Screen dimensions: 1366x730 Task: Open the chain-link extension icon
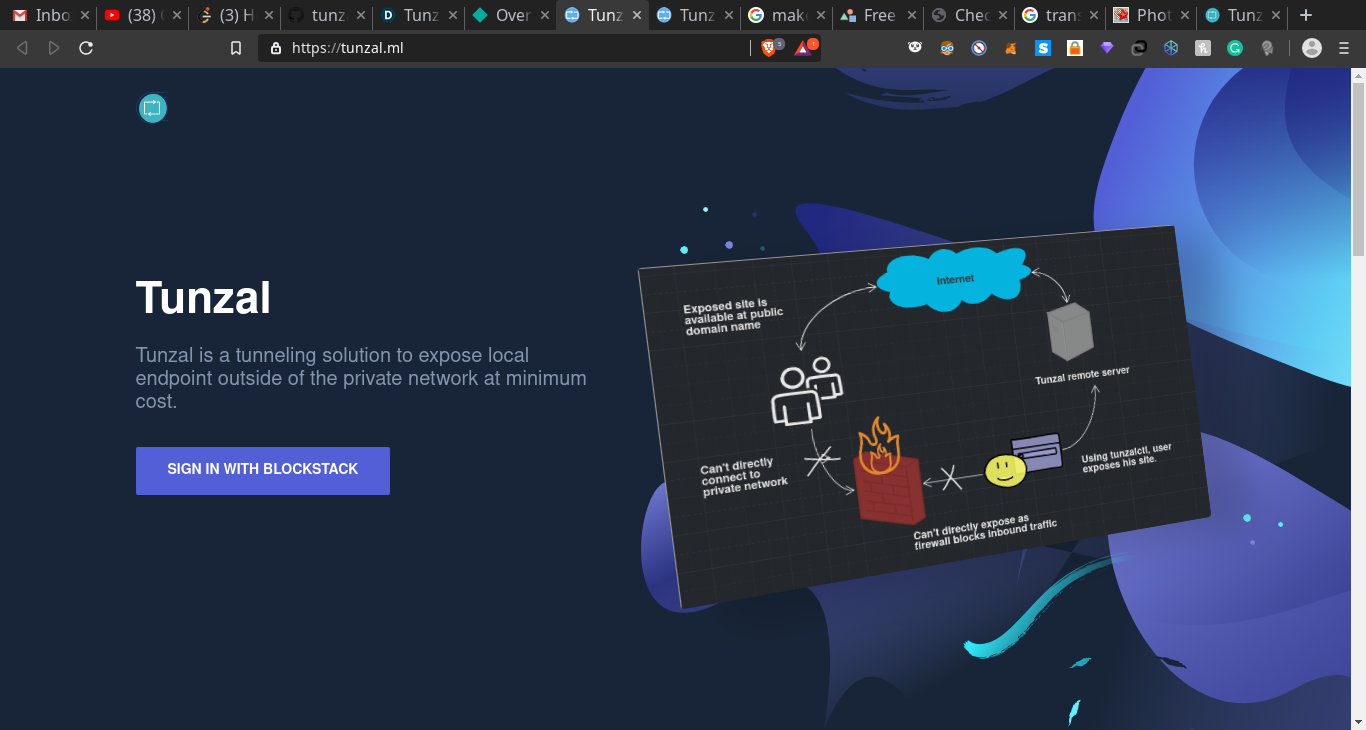click(x=1139, y=47)
